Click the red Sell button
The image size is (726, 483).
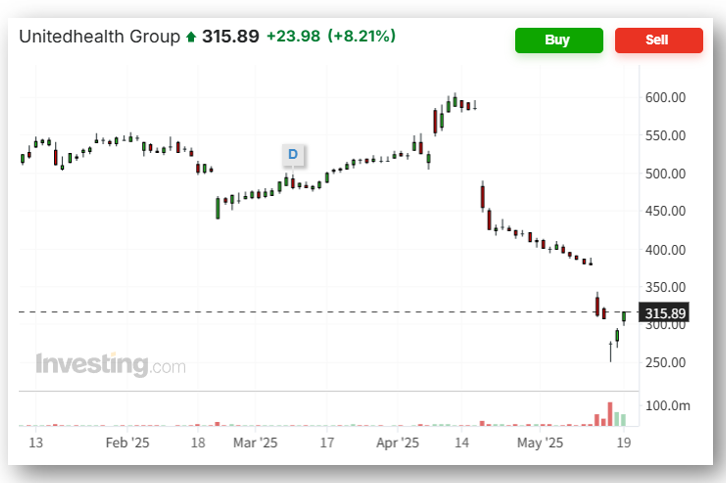(x=658, y=40)
